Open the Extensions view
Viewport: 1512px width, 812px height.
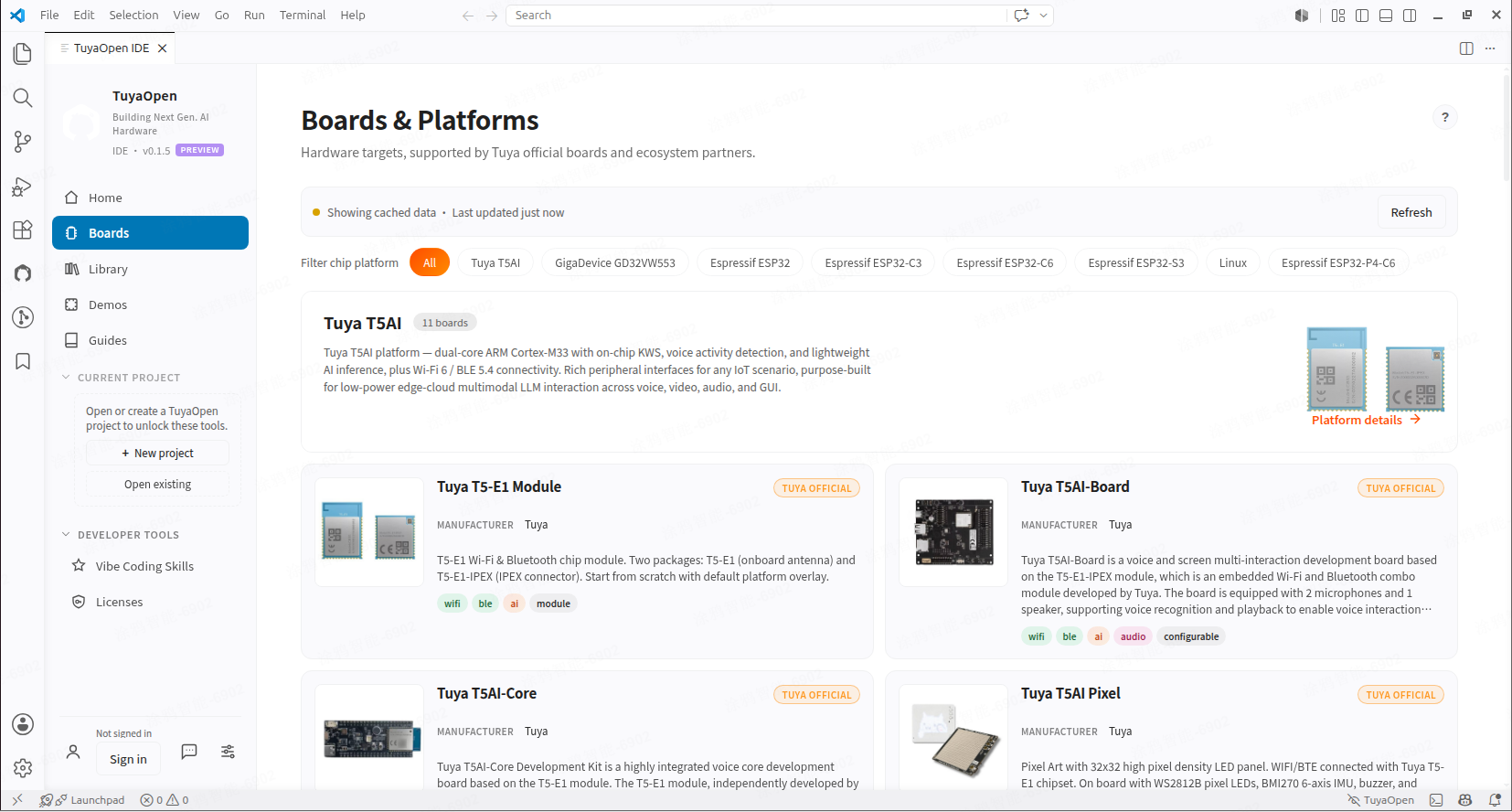[x=23, y=230]
